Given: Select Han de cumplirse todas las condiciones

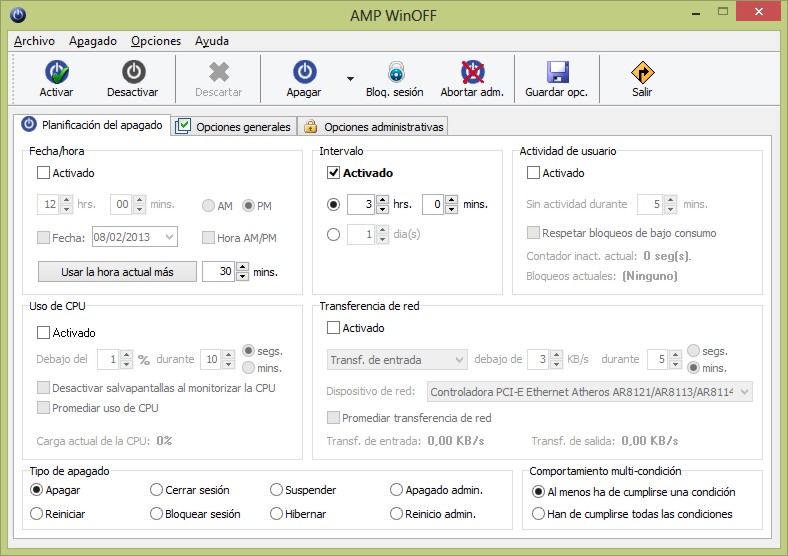Looking at the screenshot, I should [538, 514].
